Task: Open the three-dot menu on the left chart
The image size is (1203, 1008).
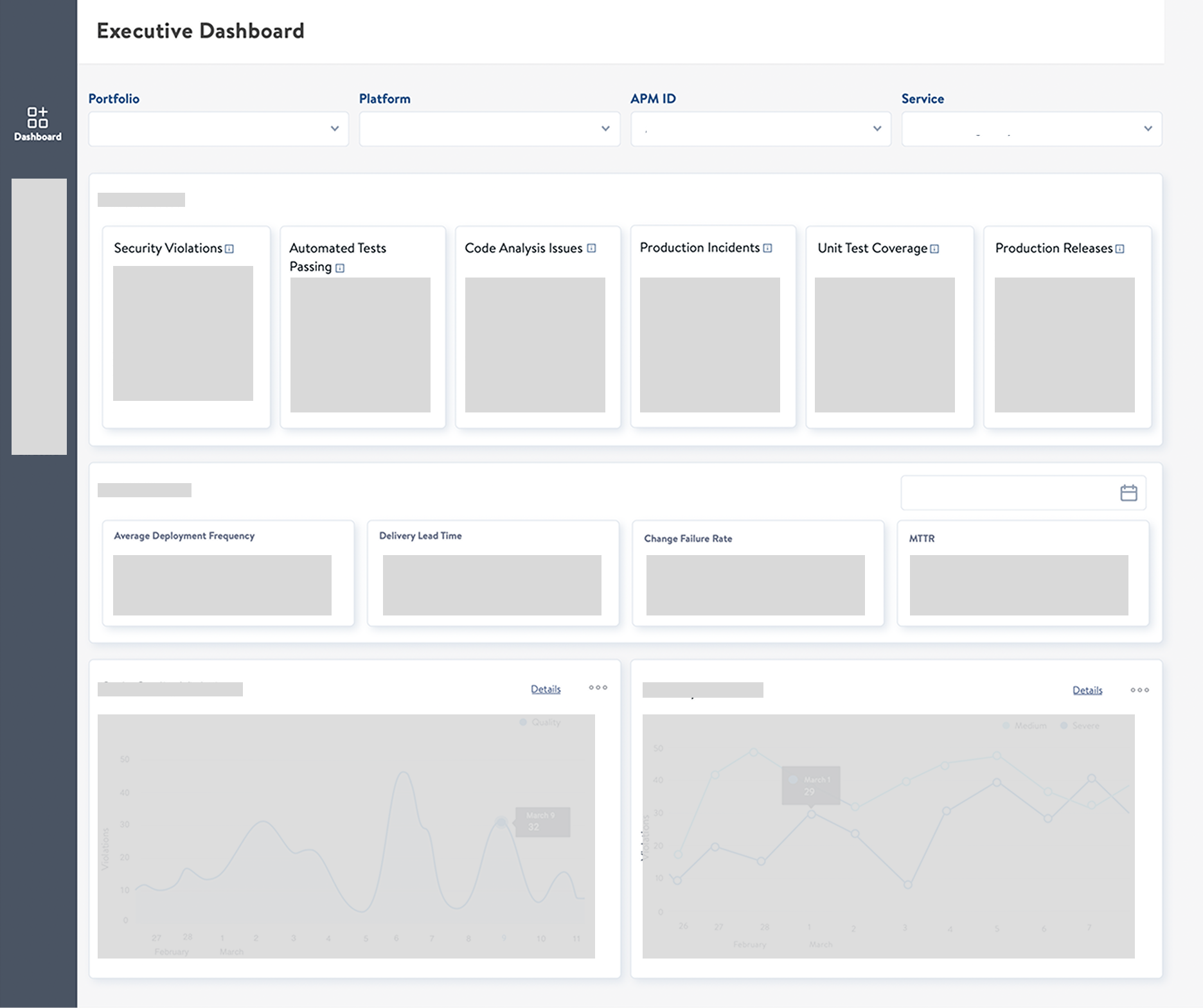Action: (598, 688)
